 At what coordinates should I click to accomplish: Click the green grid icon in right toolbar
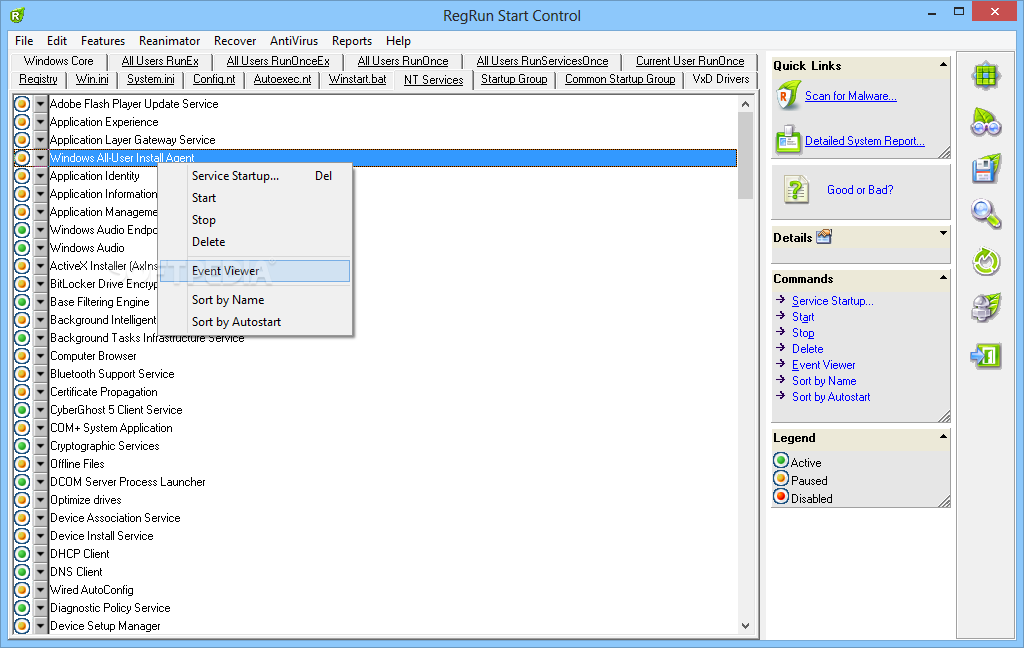(985, 76)
